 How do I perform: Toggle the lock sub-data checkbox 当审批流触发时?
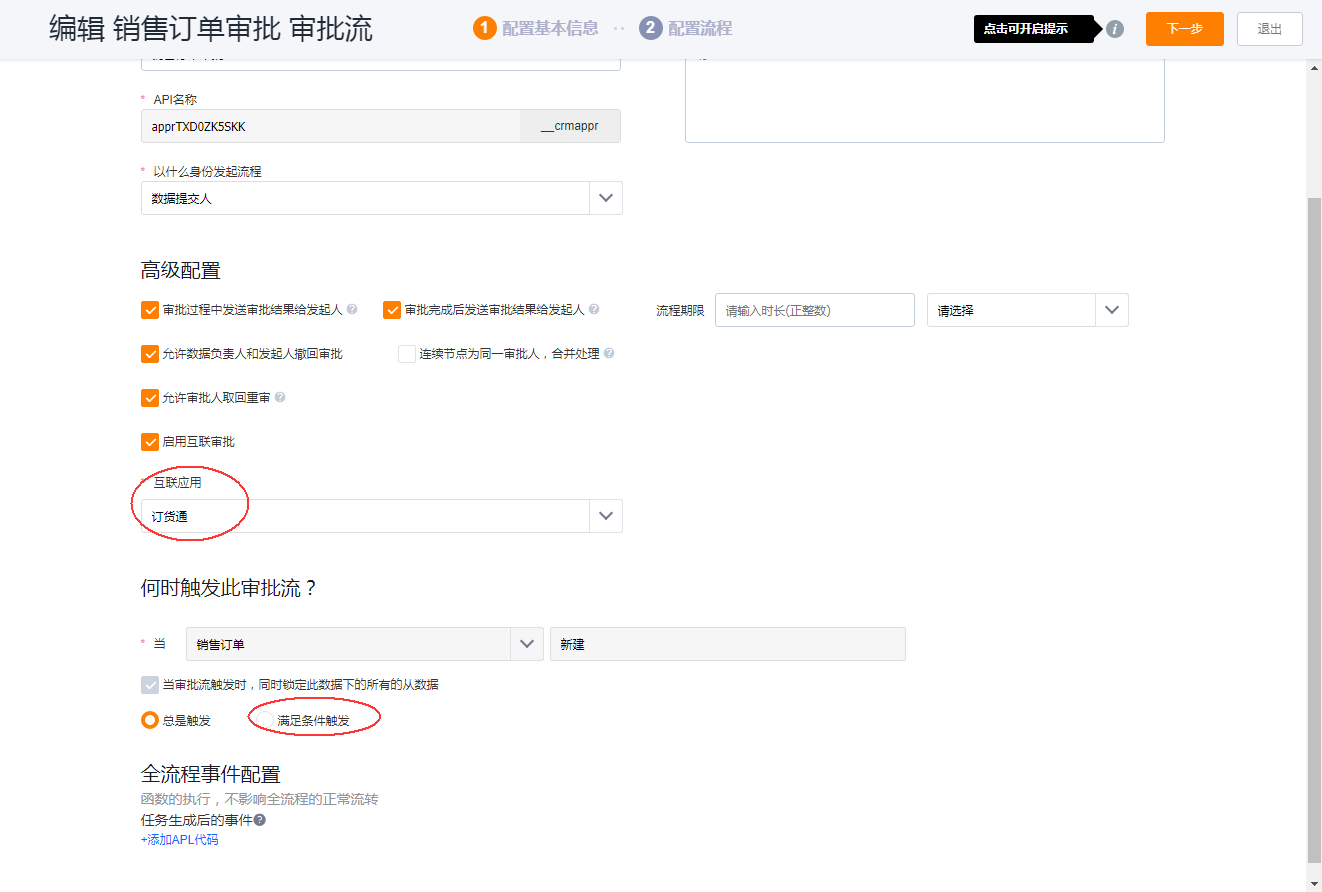click(150, 685)
